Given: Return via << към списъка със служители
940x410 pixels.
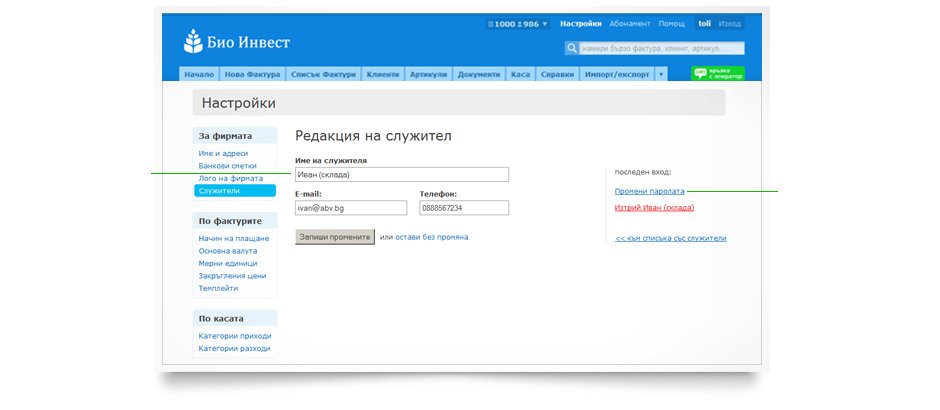Looking at the screenshot, I should (x=670, y=238).
